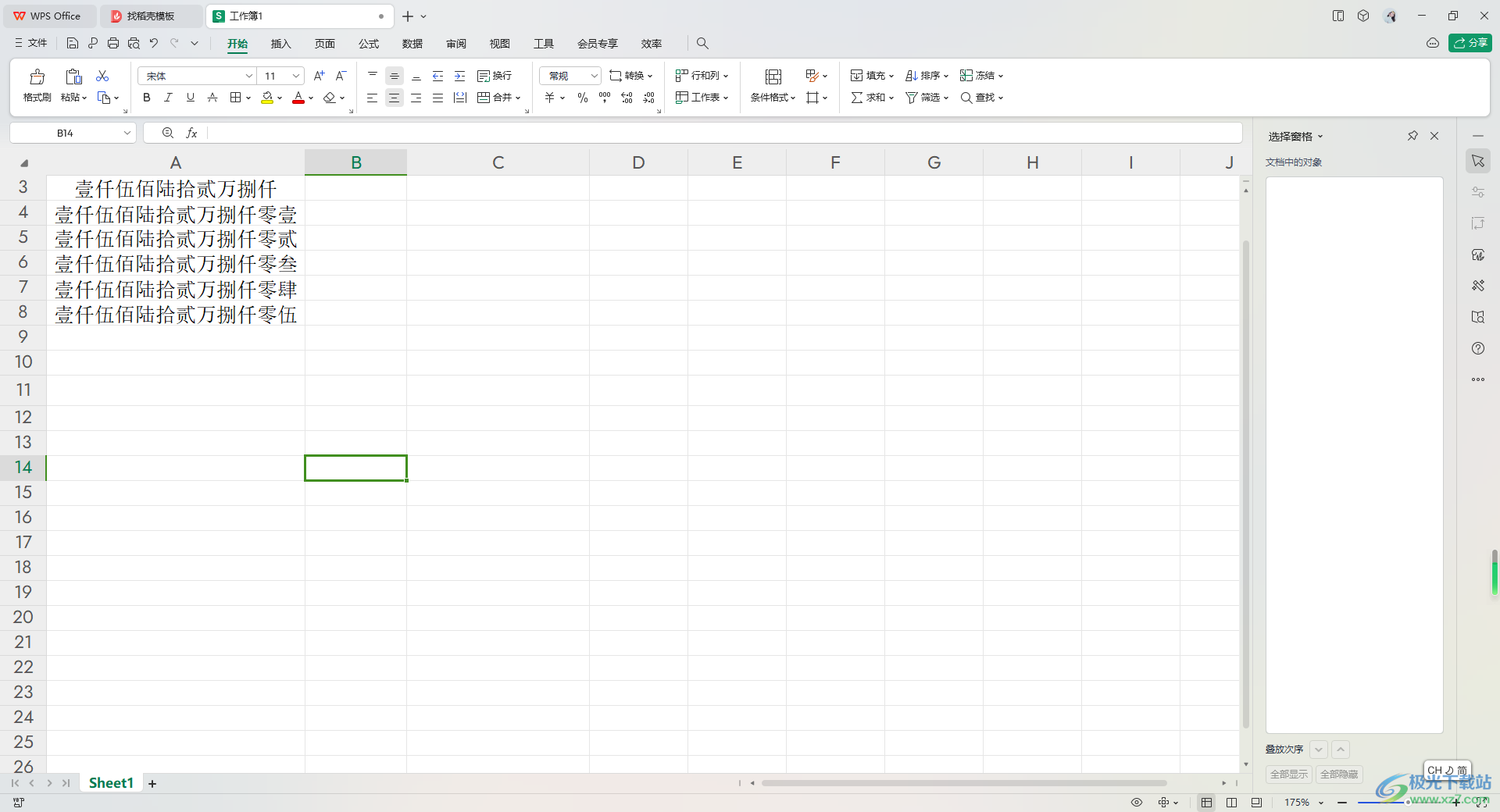Toggle right text alignment
This screenshot has width=1500, height=812.
coord(416,98)
